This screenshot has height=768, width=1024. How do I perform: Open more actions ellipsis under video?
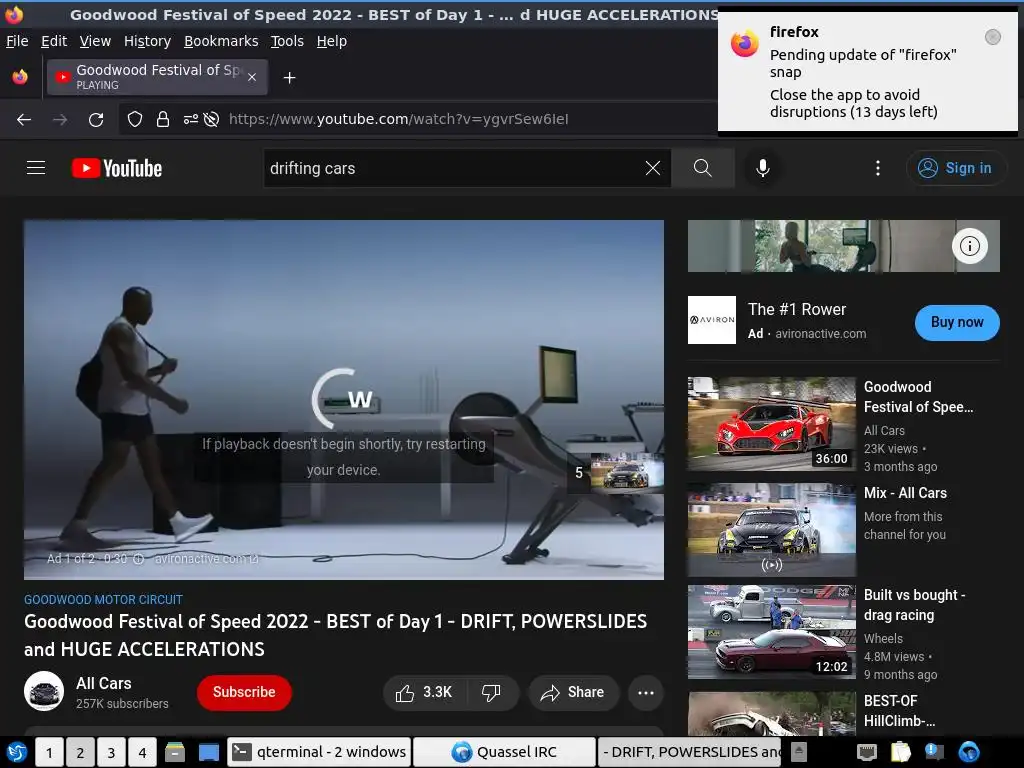pyautogui.click(x=646, y=692)
